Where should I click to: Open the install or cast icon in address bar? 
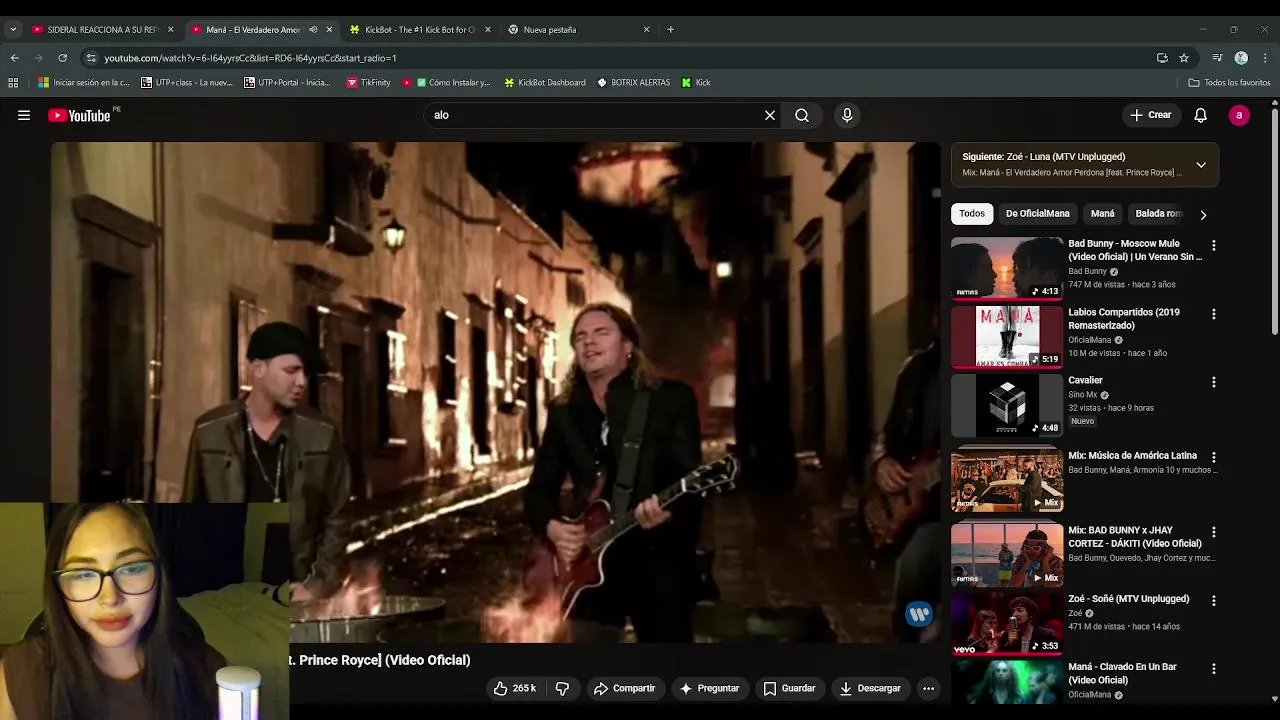pyautogui.click(x=1162, y=58)
